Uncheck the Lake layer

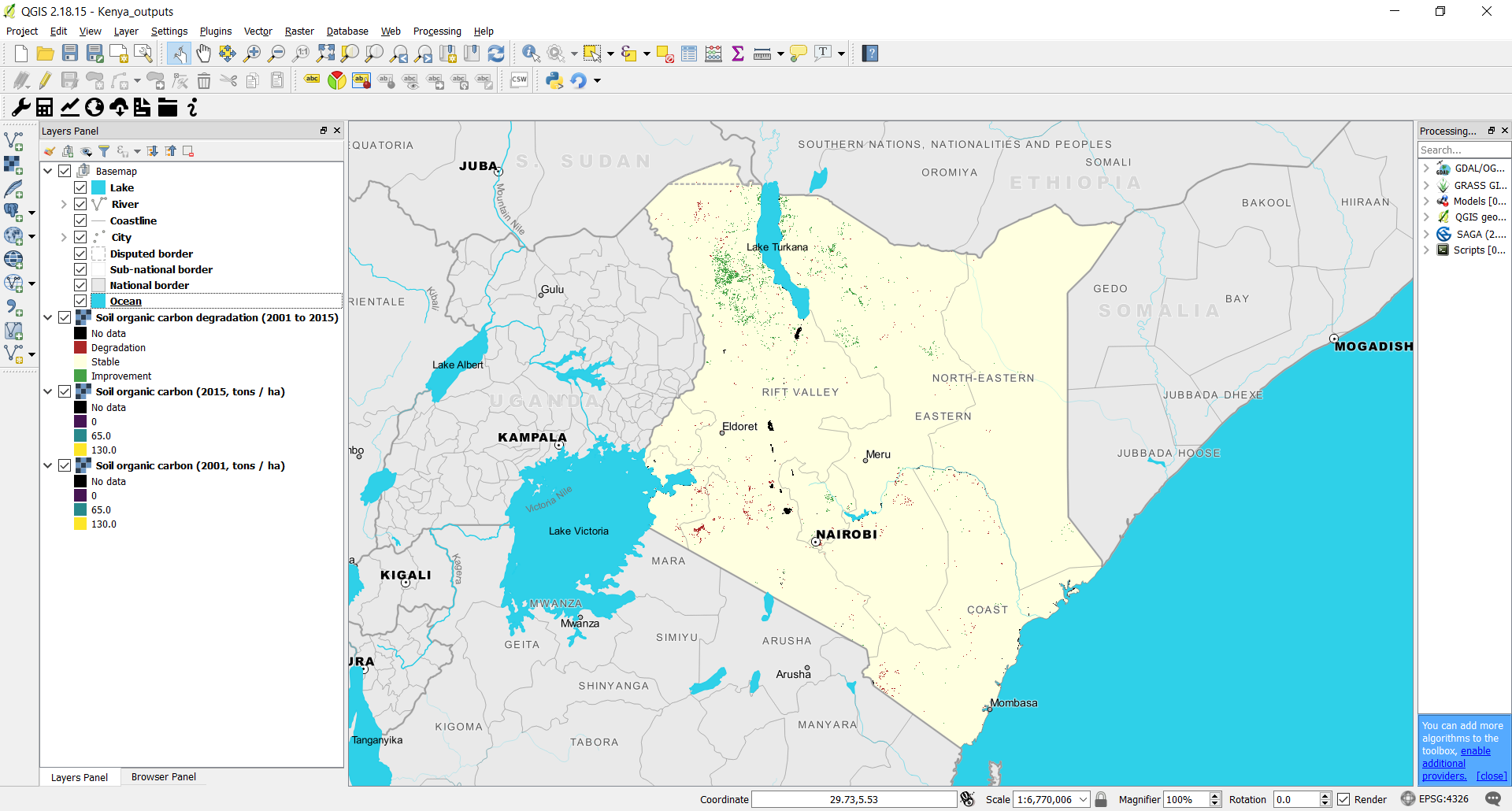80,187
